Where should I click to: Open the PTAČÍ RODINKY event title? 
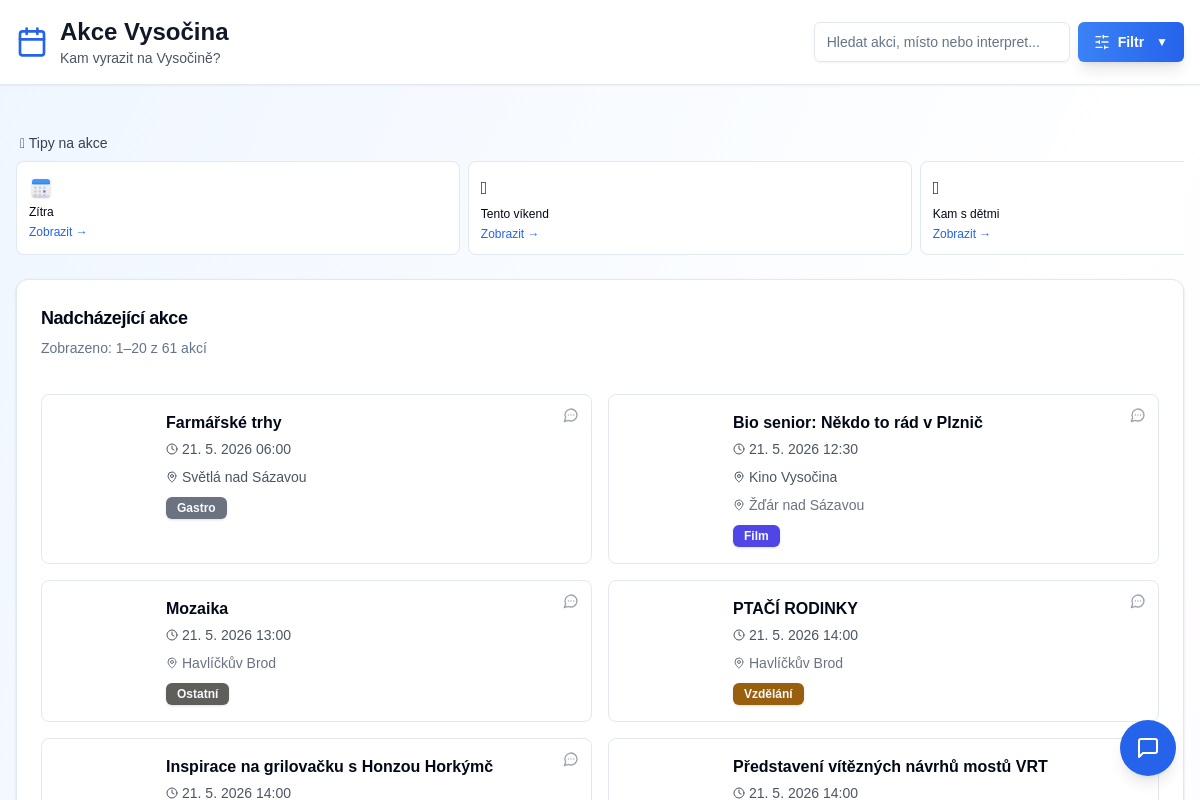[x=795, y=608]
